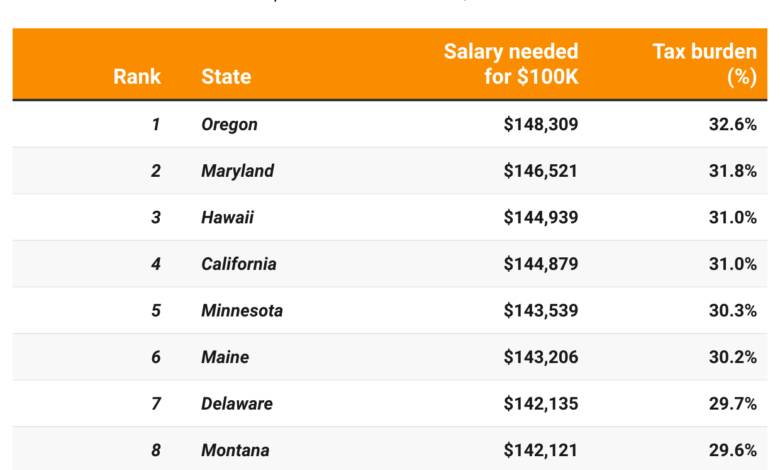The height and width of the screenshot is (470, 780).
Task: Click the Tax burden (%) column header
Action: coord(704,64)
